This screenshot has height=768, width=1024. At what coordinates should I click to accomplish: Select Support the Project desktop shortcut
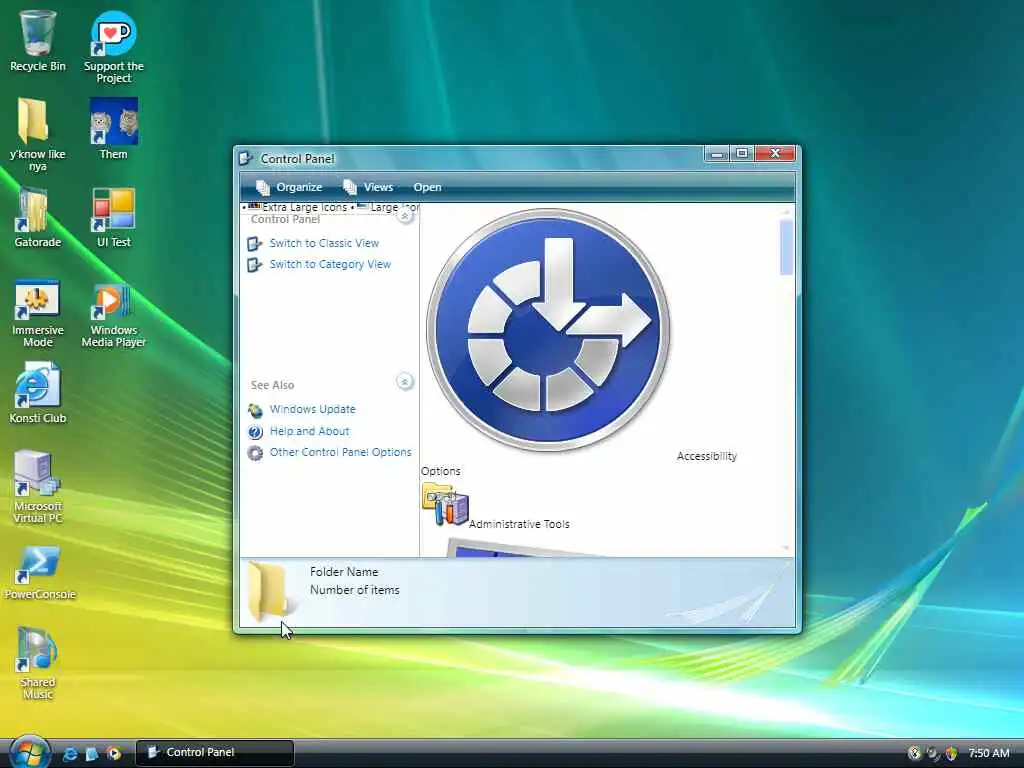coord(114,47)
